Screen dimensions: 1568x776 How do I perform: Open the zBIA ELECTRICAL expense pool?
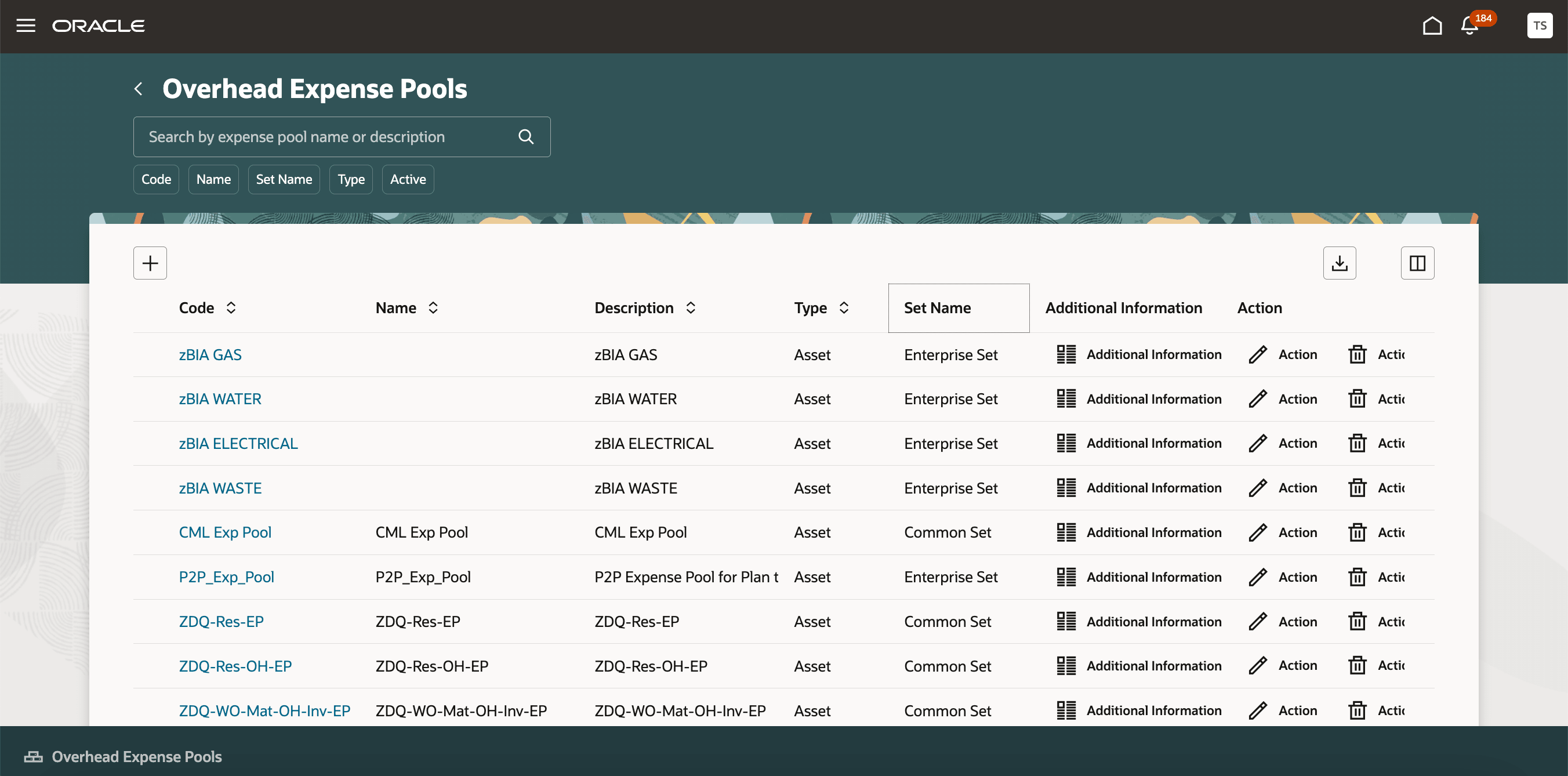[x=238, y=443]
